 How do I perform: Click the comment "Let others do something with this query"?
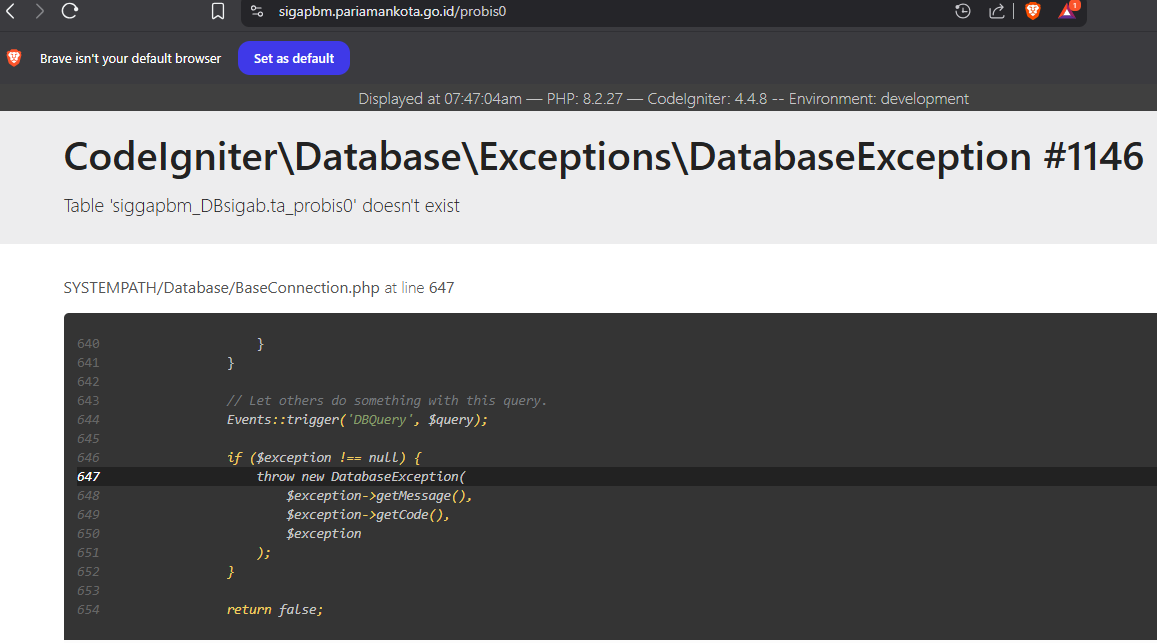[x=387, y=401]
